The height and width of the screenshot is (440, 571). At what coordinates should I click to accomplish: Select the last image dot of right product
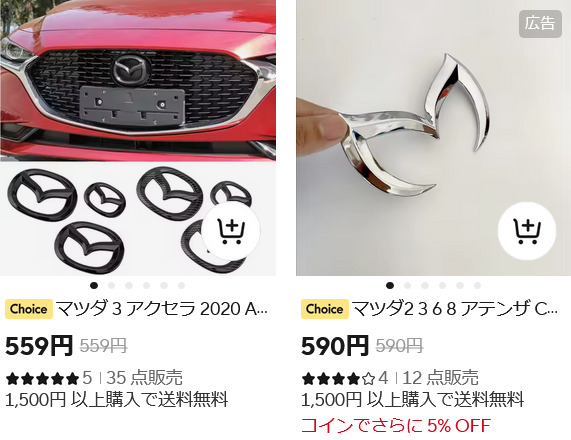point(477,285)
